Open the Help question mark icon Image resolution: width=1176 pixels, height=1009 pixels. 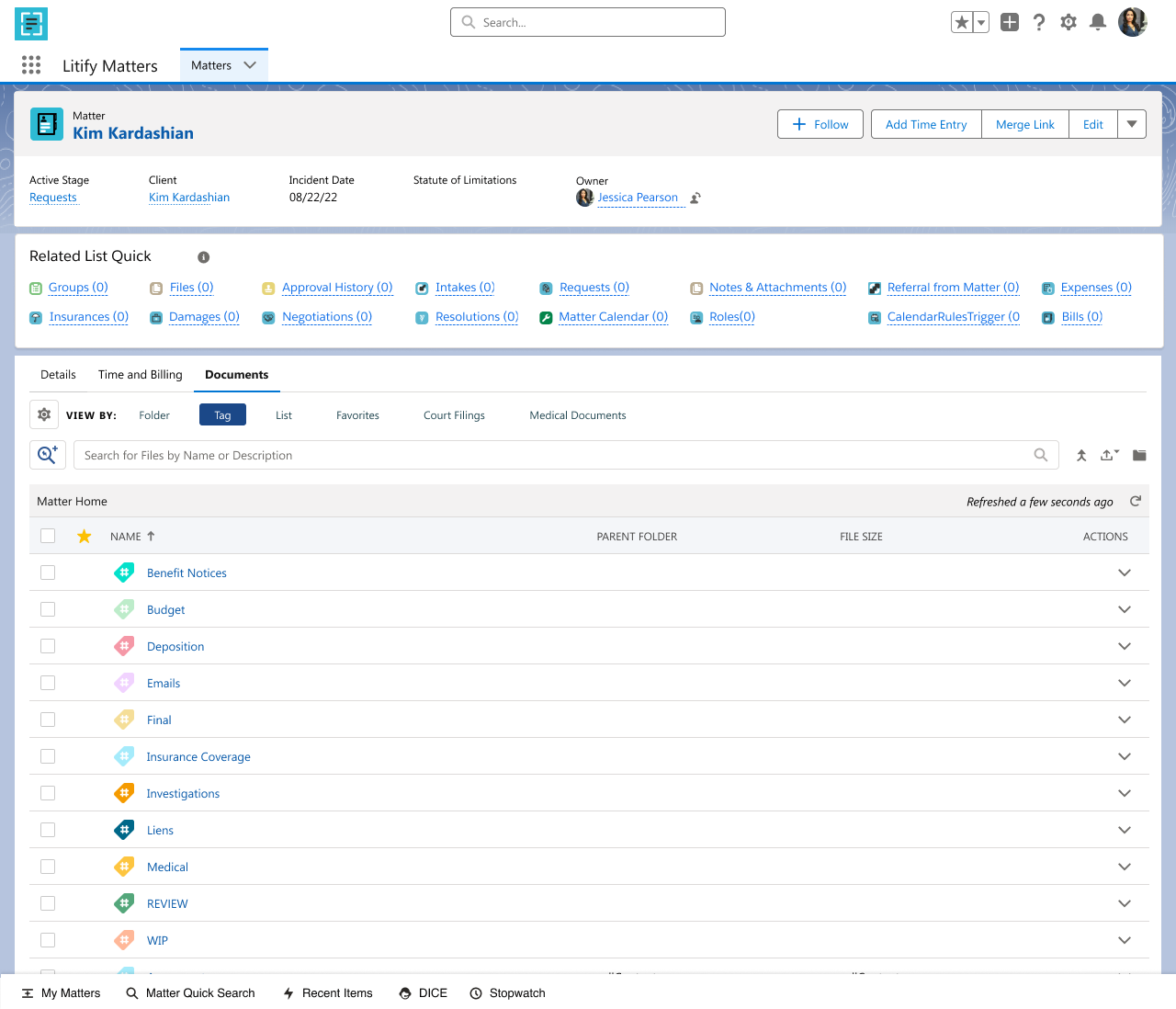[1039, 22]
